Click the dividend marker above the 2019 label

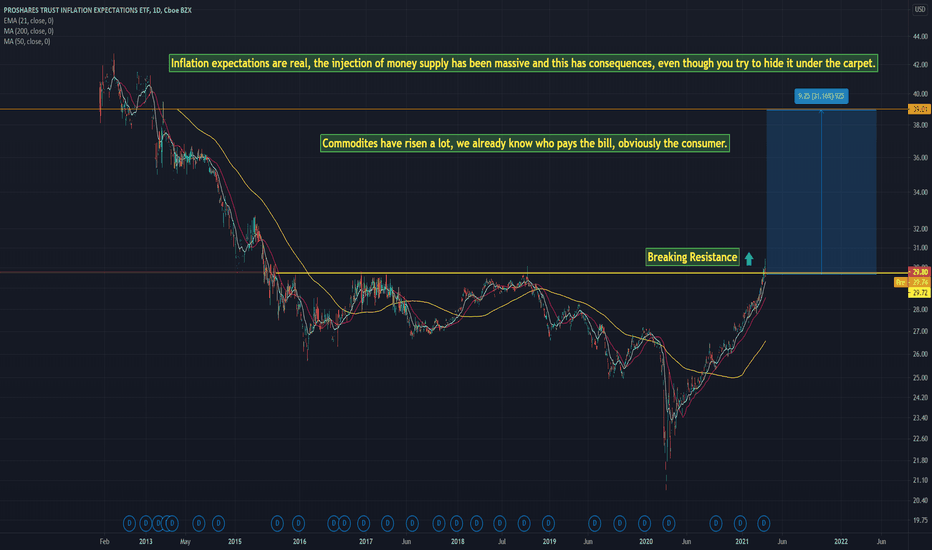548,523
